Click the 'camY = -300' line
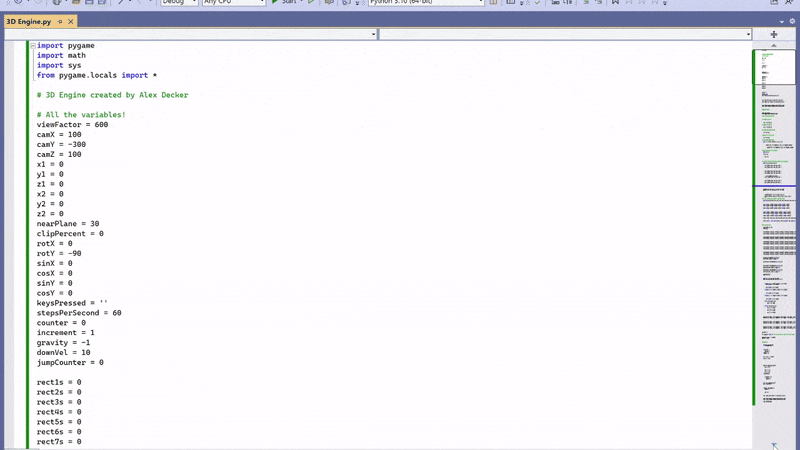 [61, 144]
